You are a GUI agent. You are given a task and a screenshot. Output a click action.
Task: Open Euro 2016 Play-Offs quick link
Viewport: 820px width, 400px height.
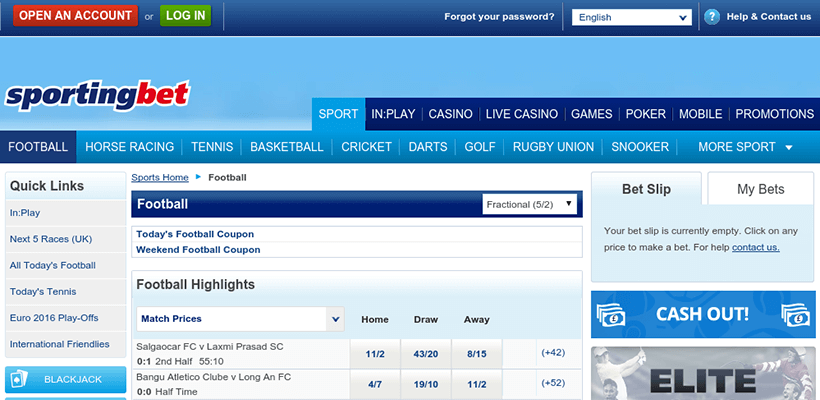point(66,317)
